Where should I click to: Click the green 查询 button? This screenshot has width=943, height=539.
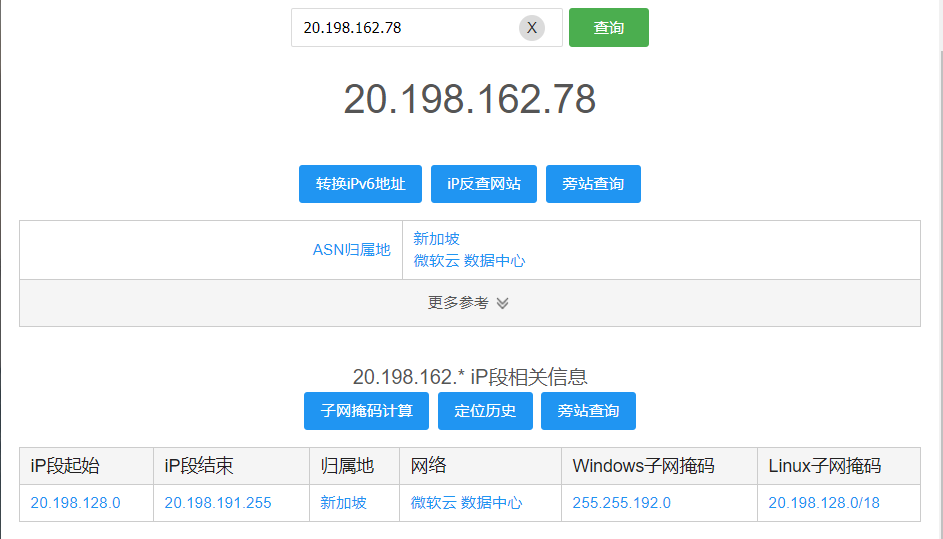click(609, 28)
